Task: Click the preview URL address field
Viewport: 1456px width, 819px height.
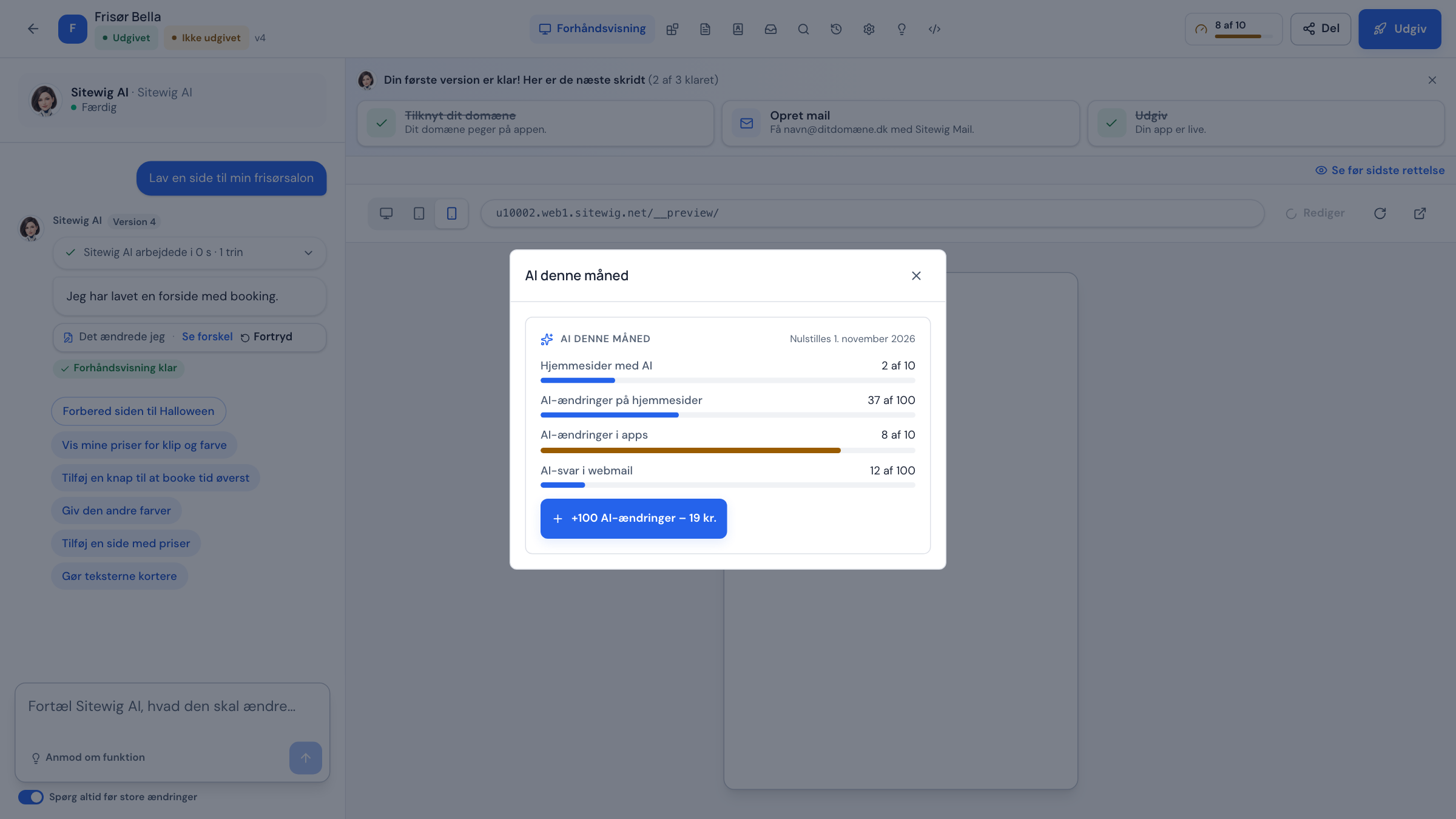Action: pyautogui.click(x=872, y=214)
